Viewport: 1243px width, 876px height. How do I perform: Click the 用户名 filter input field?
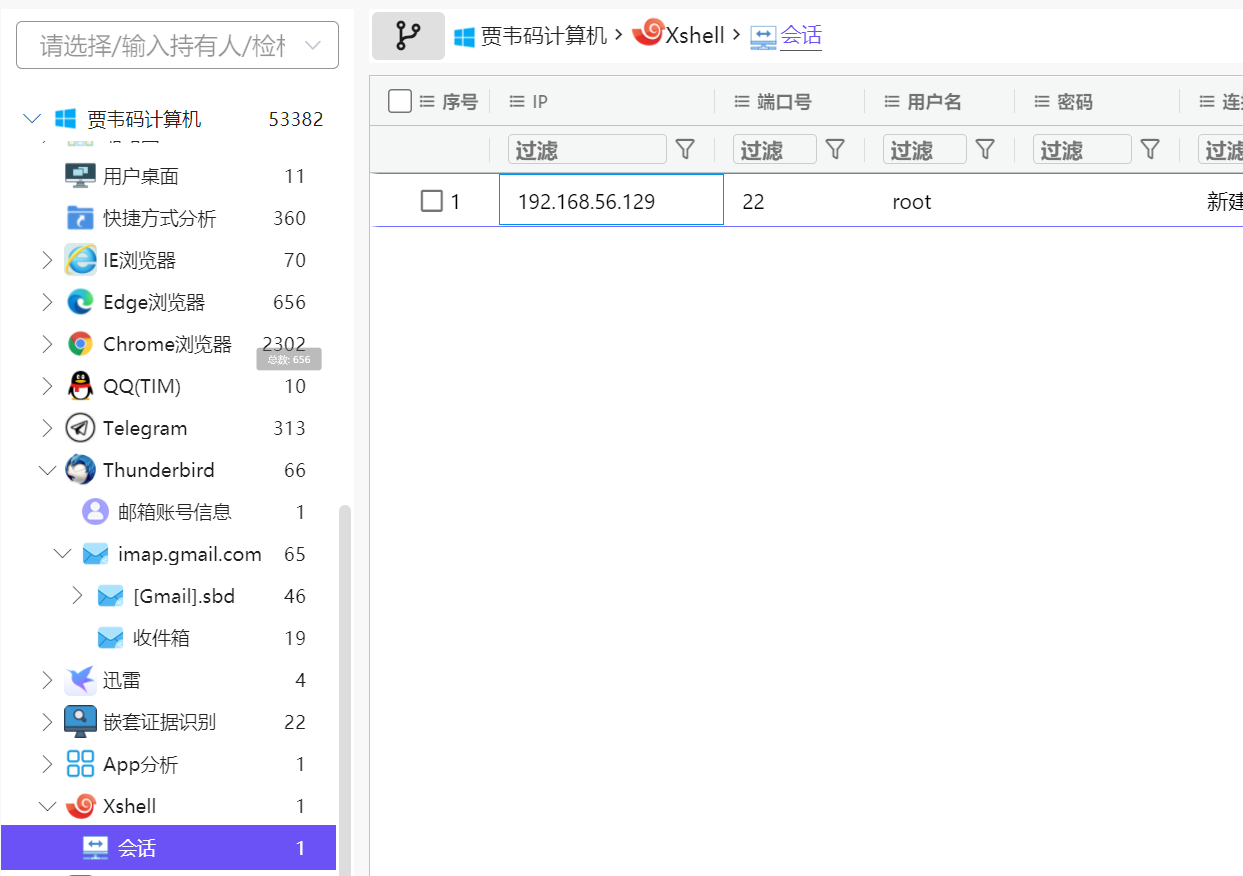click(924, 150)
